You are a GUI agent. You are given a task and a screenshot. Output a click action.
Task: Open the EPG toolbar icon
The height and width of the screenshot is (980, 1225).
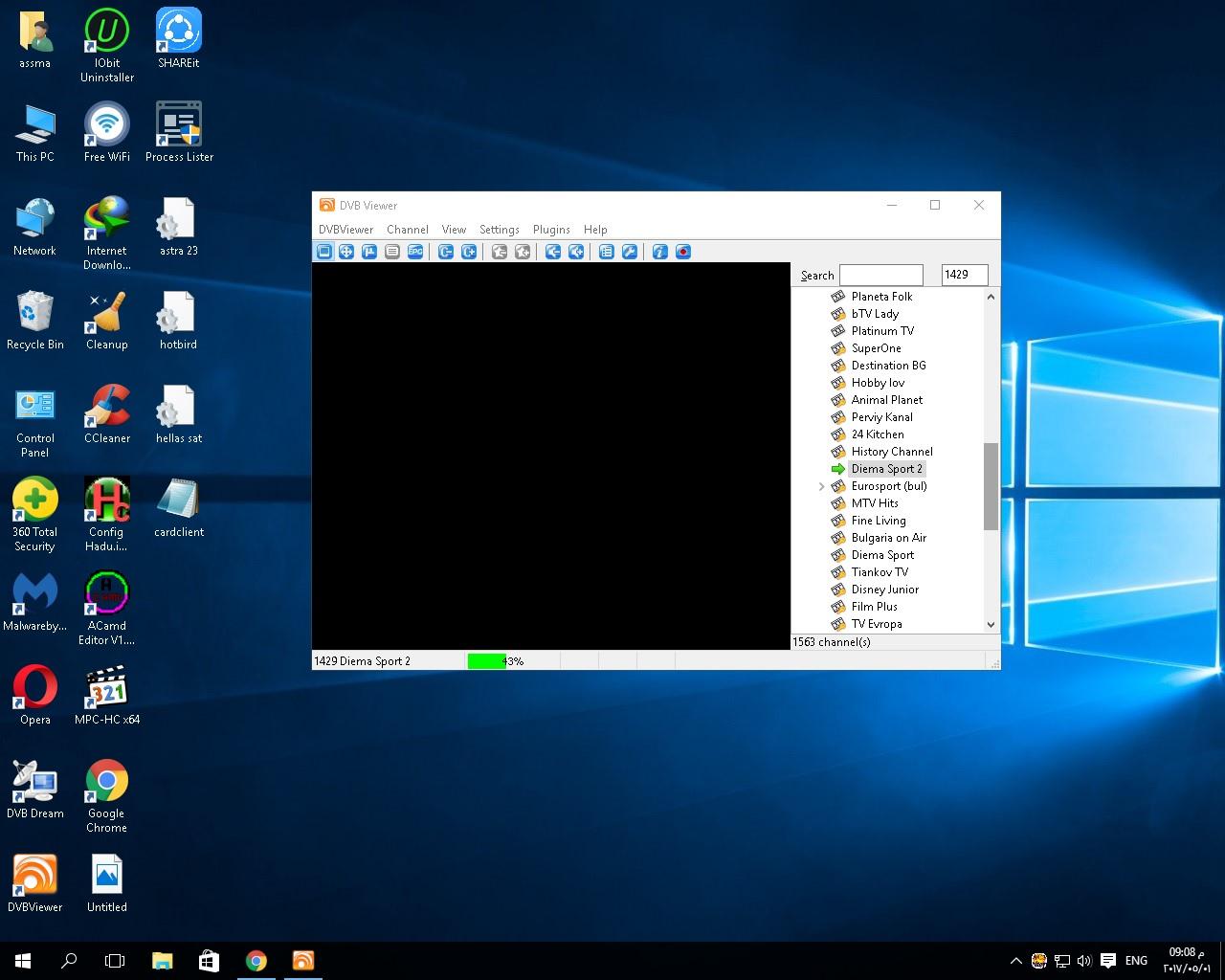pos(415,252)
